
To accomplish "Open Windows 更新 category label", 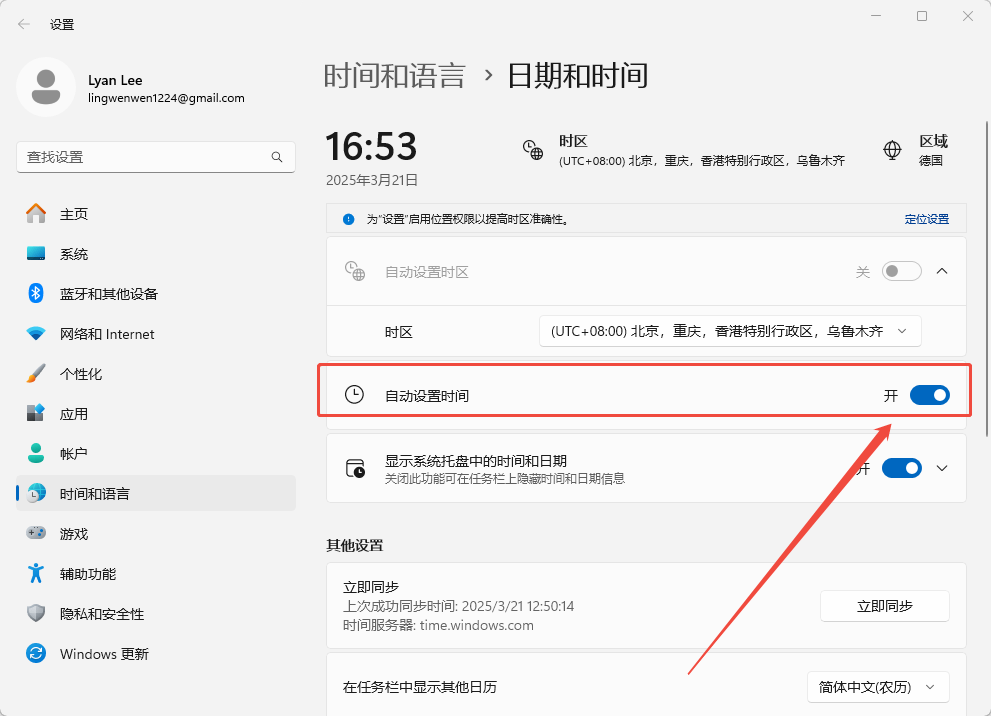I will point(104,653).
